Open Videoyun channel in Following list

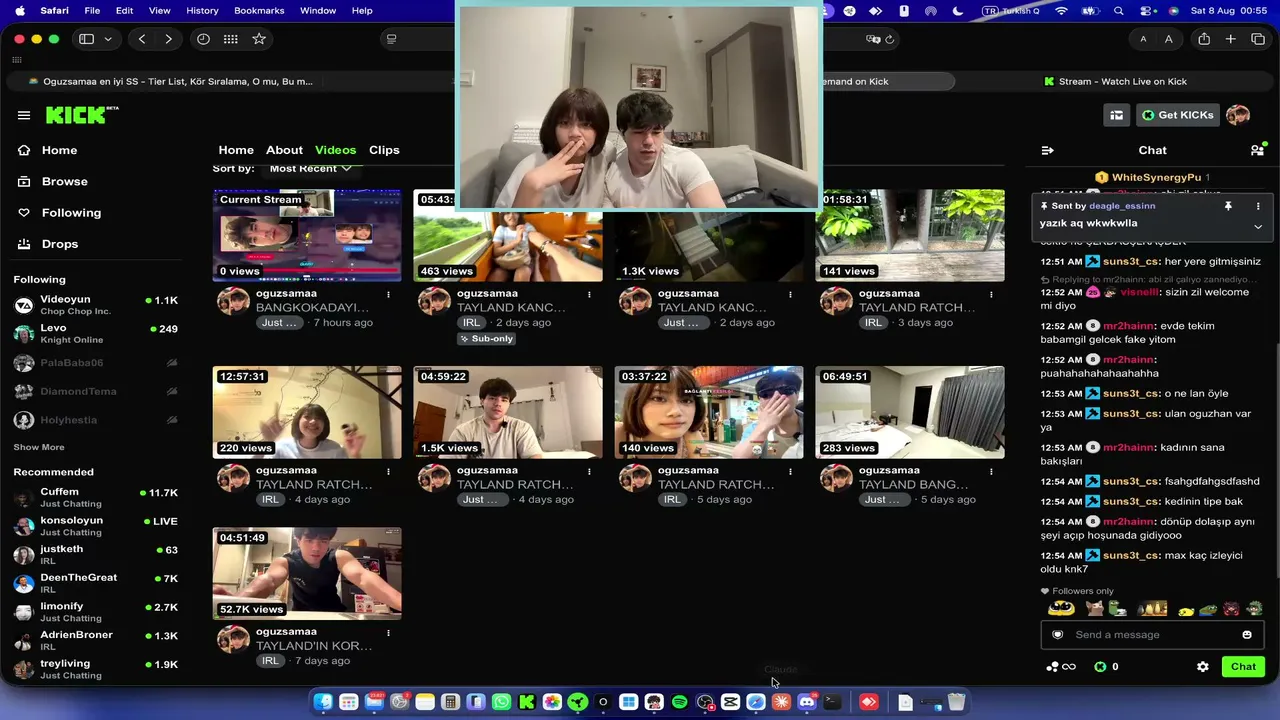pos(95,305)
